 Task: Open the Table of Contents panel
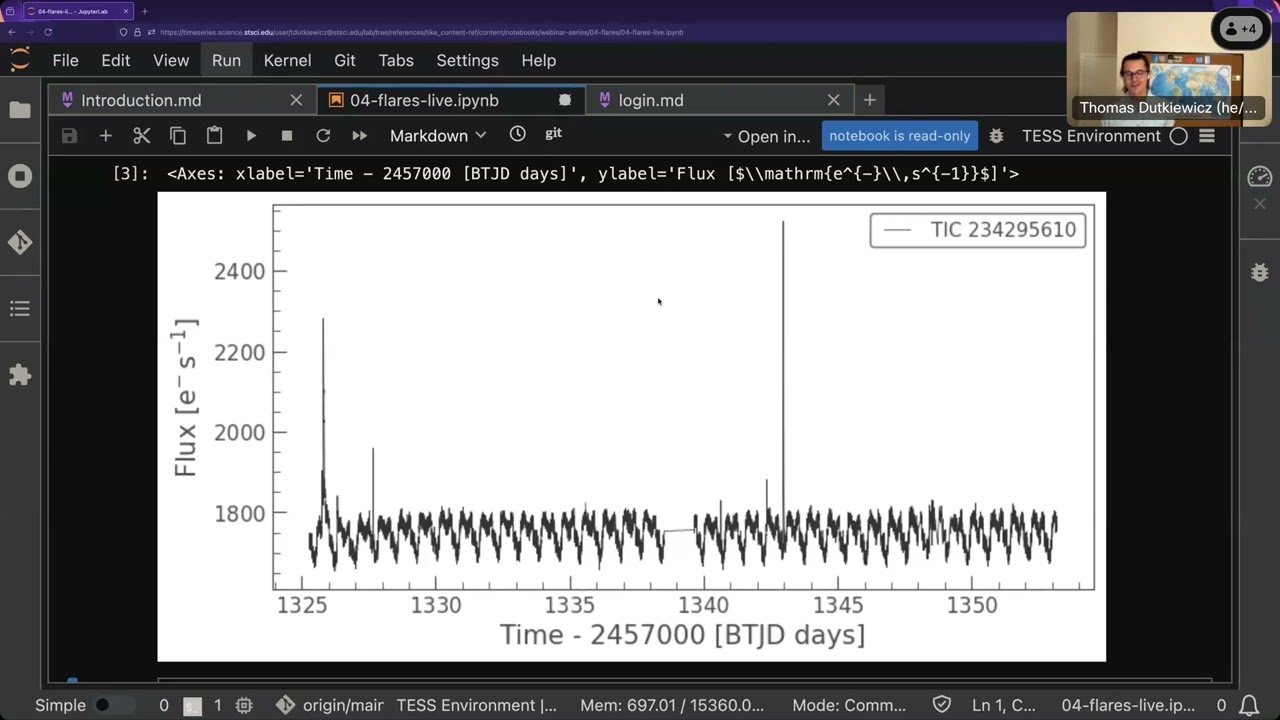(x=20, y=309)
